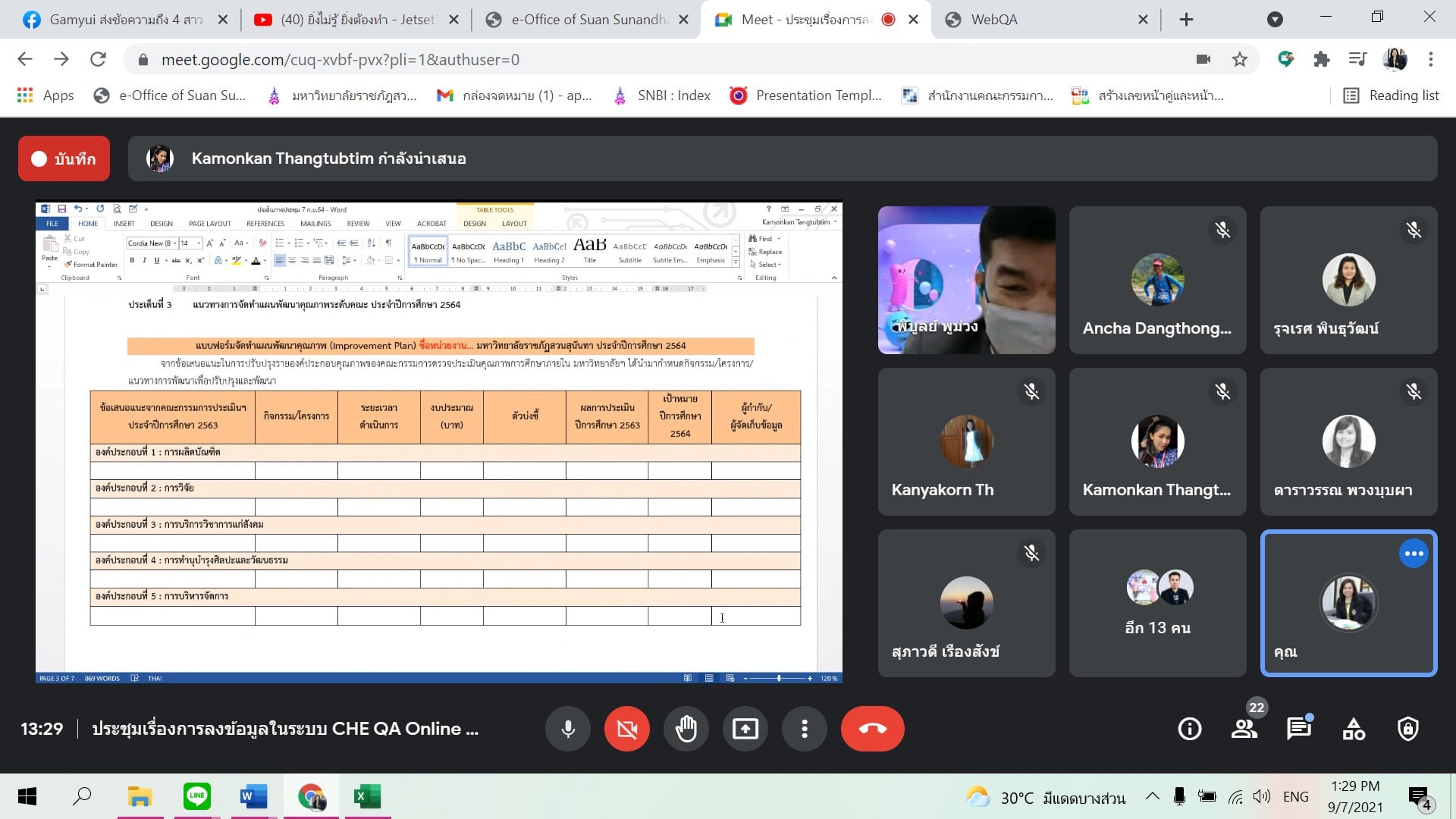This screenshot has height=819, width=1456.
Task: Open meeting details info icon
Action: coord(1189,729)
